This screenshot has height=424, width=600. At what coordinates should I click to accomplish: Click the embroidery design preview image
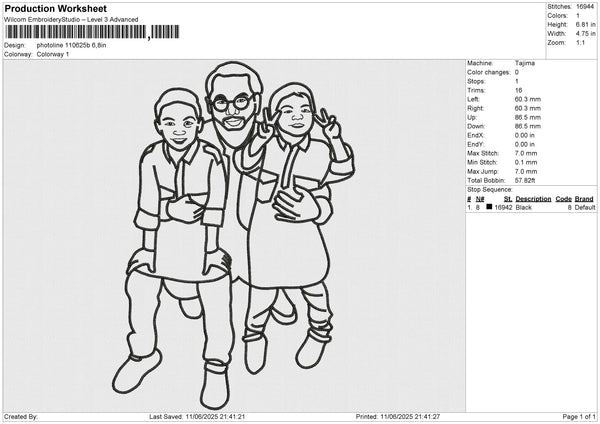pos(233,235)
